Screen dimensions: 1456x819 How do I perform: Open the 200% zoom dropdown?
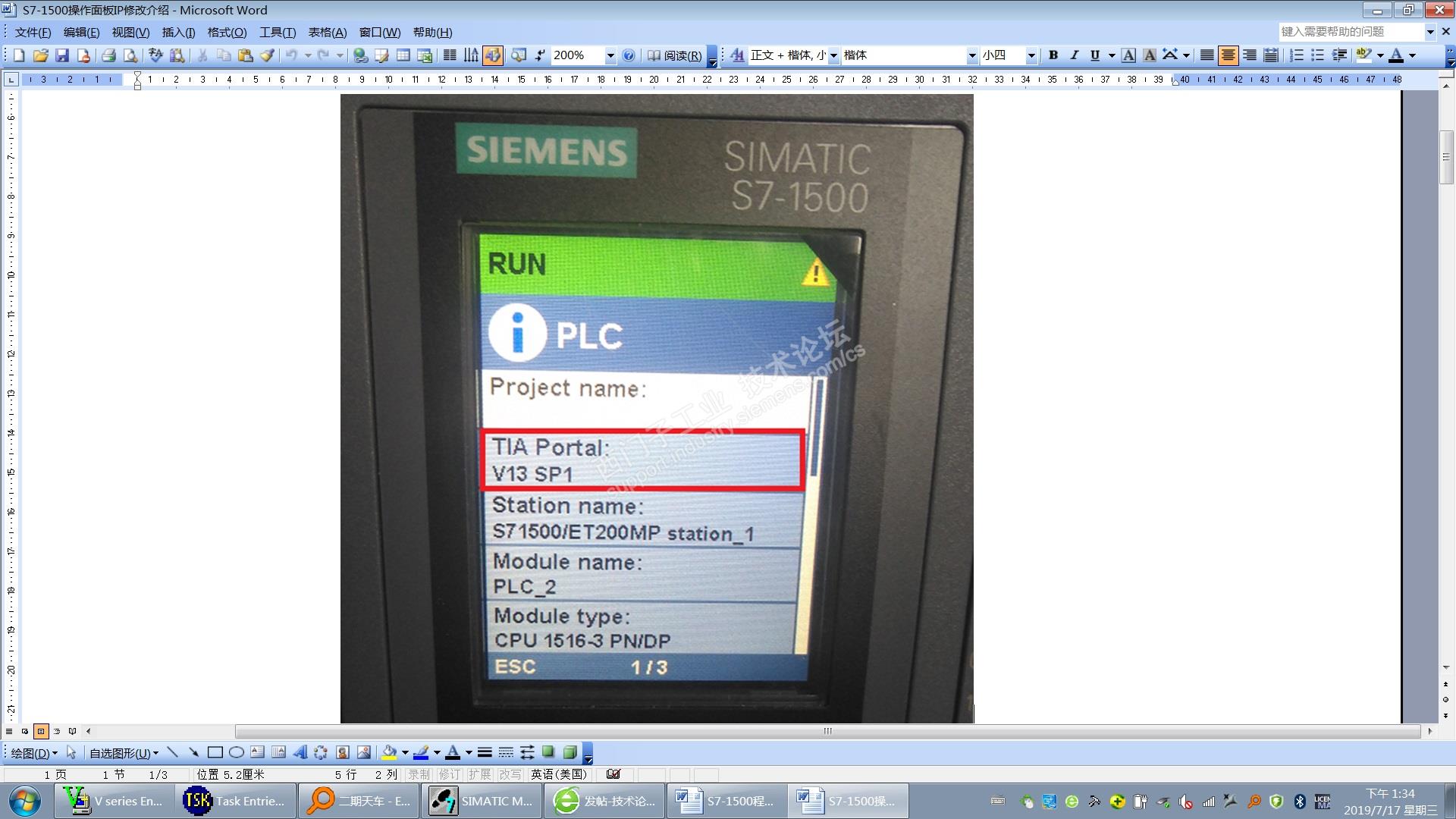click(610, 55)
